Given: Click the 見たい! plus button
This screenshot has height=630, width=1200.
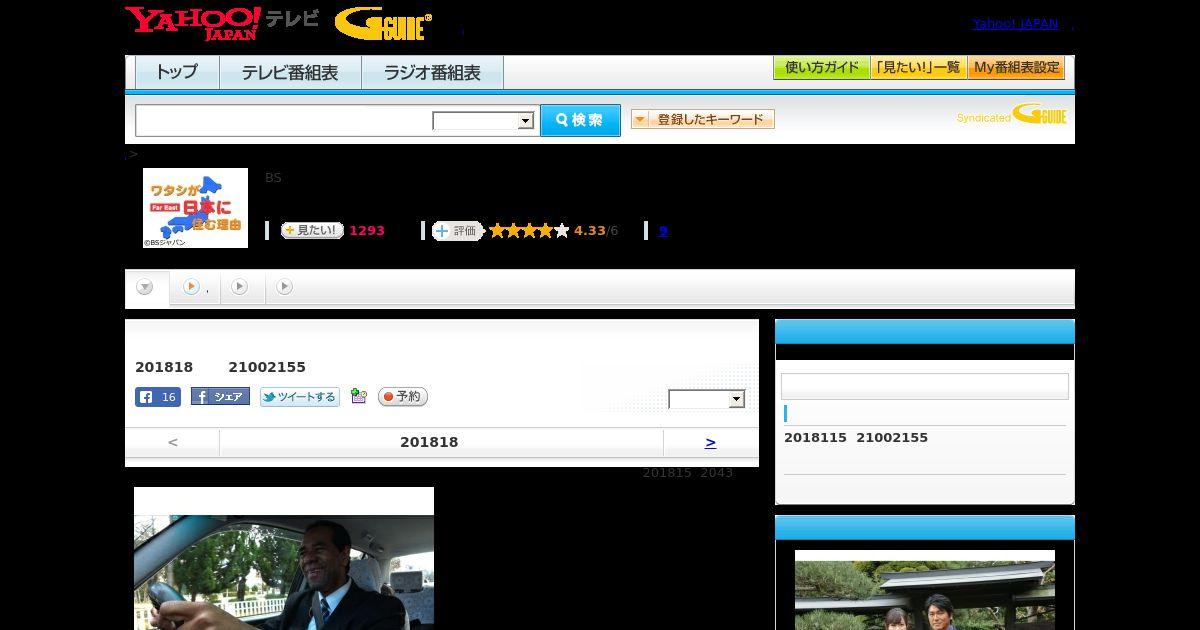Looking at the screenshot, I should click(312, 230).
